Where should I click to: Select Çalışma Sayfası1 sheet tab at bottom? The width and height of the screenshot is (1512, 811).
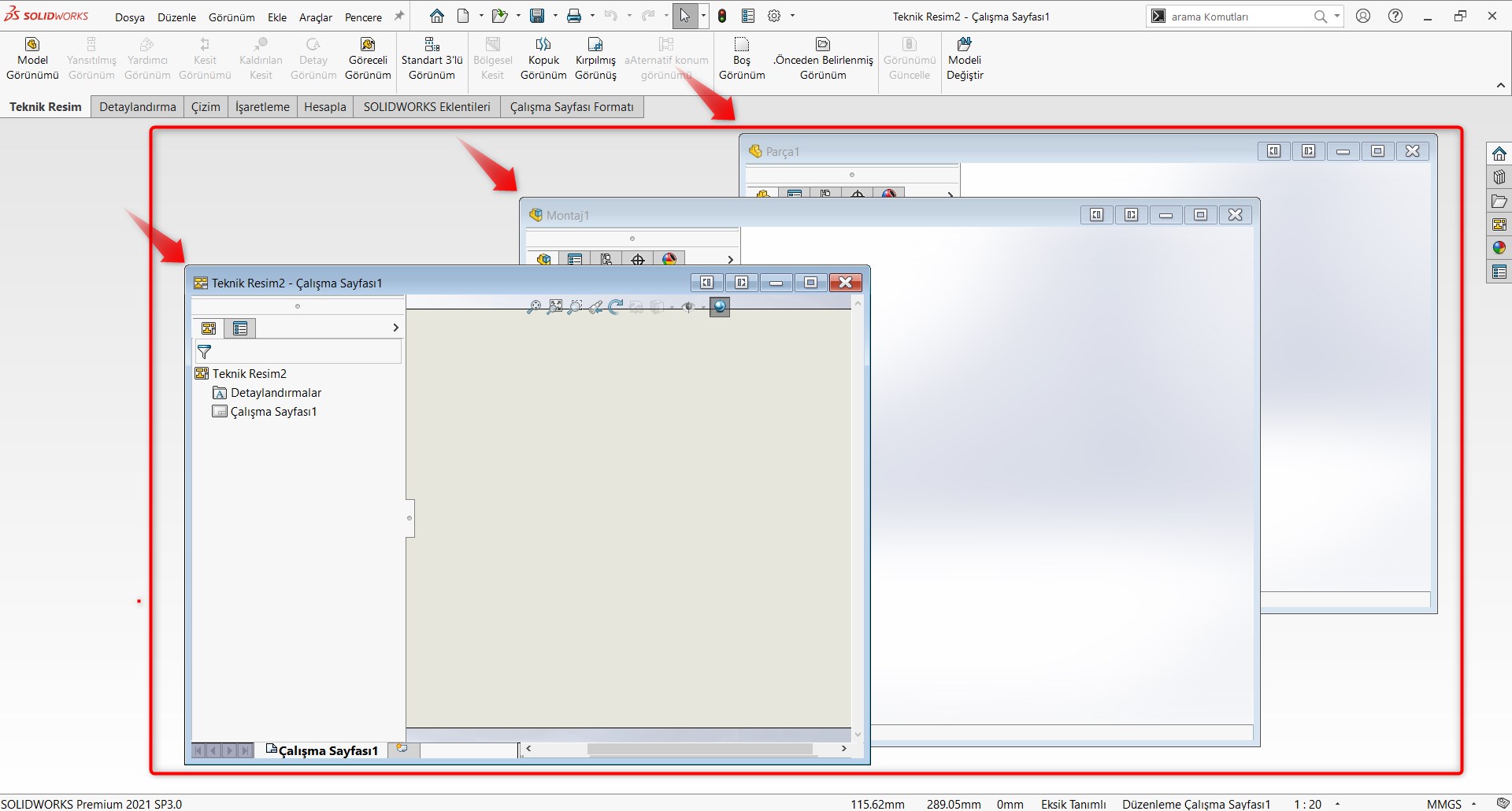(x=322, y=750)
